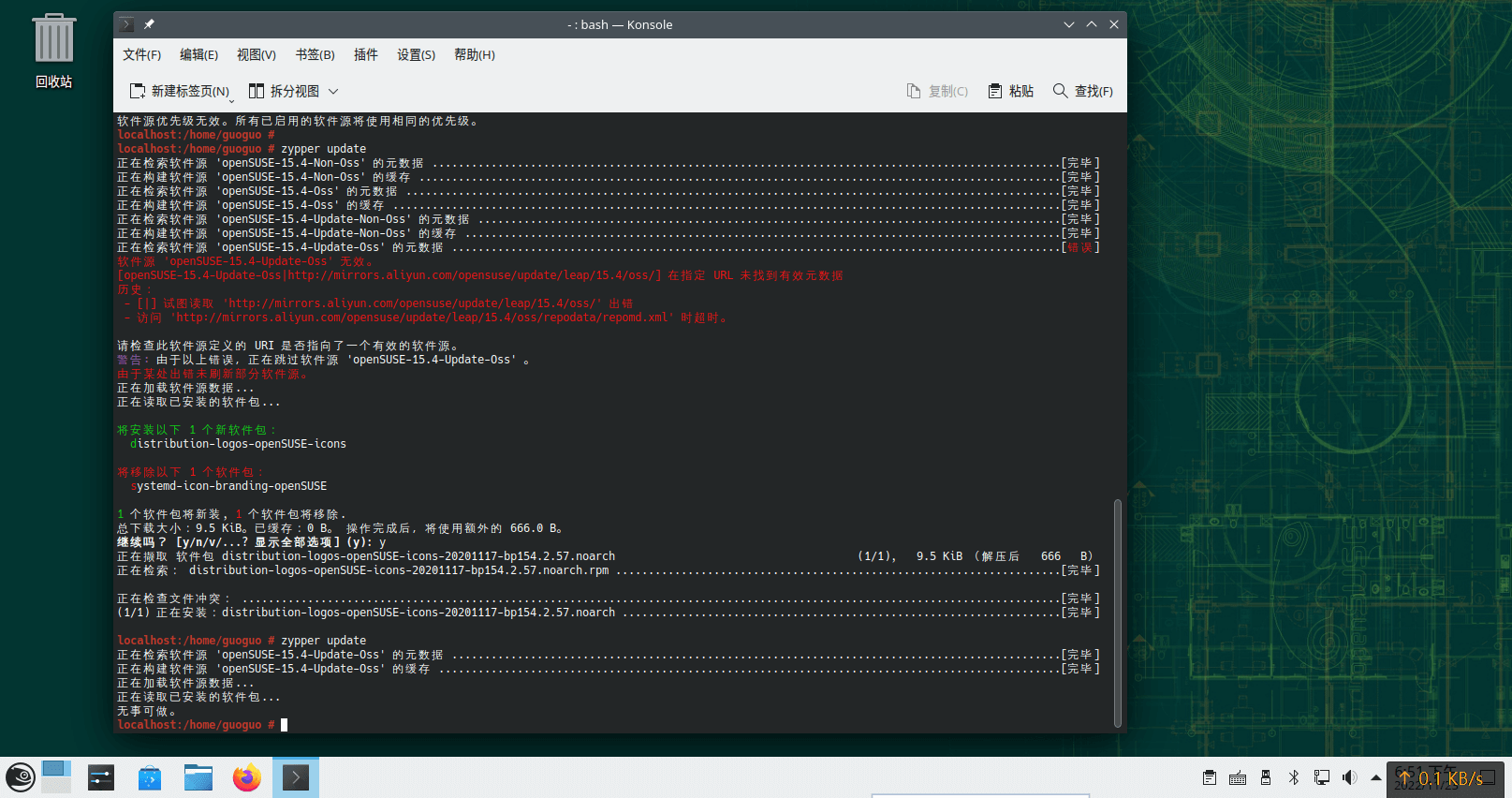The height and width of the screenshot is (798, 1512).
Task: Launch Discover software center from taskbar
Action: 150,777
